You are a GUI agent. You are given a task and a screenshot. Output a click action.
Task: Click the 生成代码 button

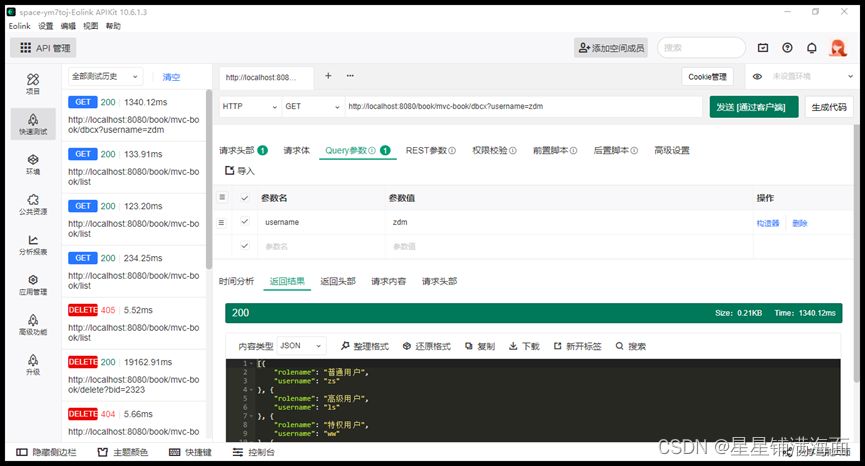pyautogui.click(x=829, y=107)
